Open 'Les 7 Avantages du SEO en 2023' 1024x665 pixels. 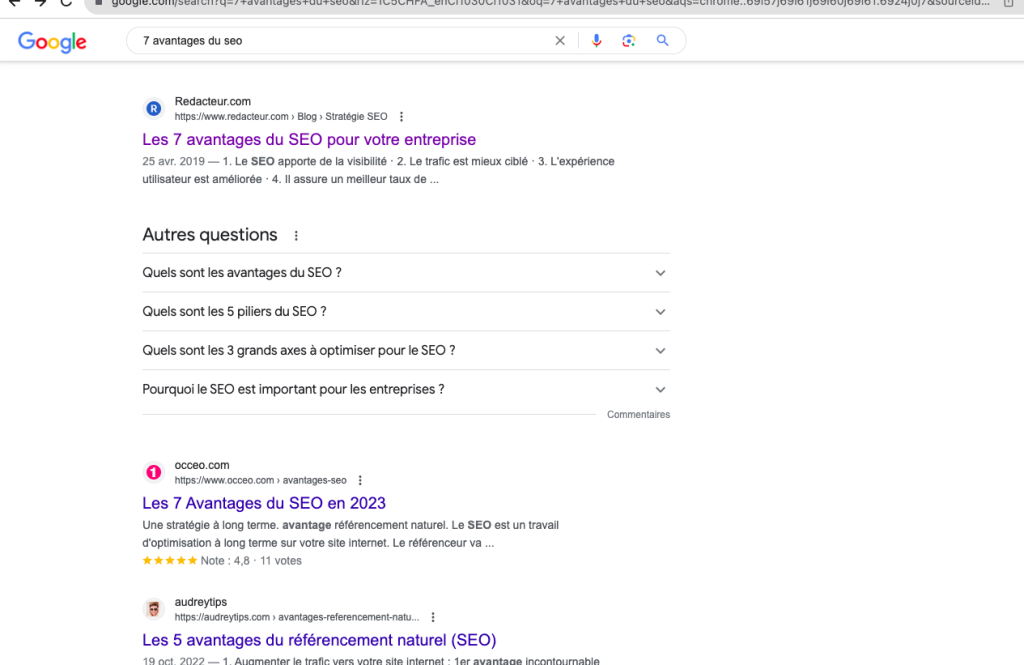tap(264, 503)
